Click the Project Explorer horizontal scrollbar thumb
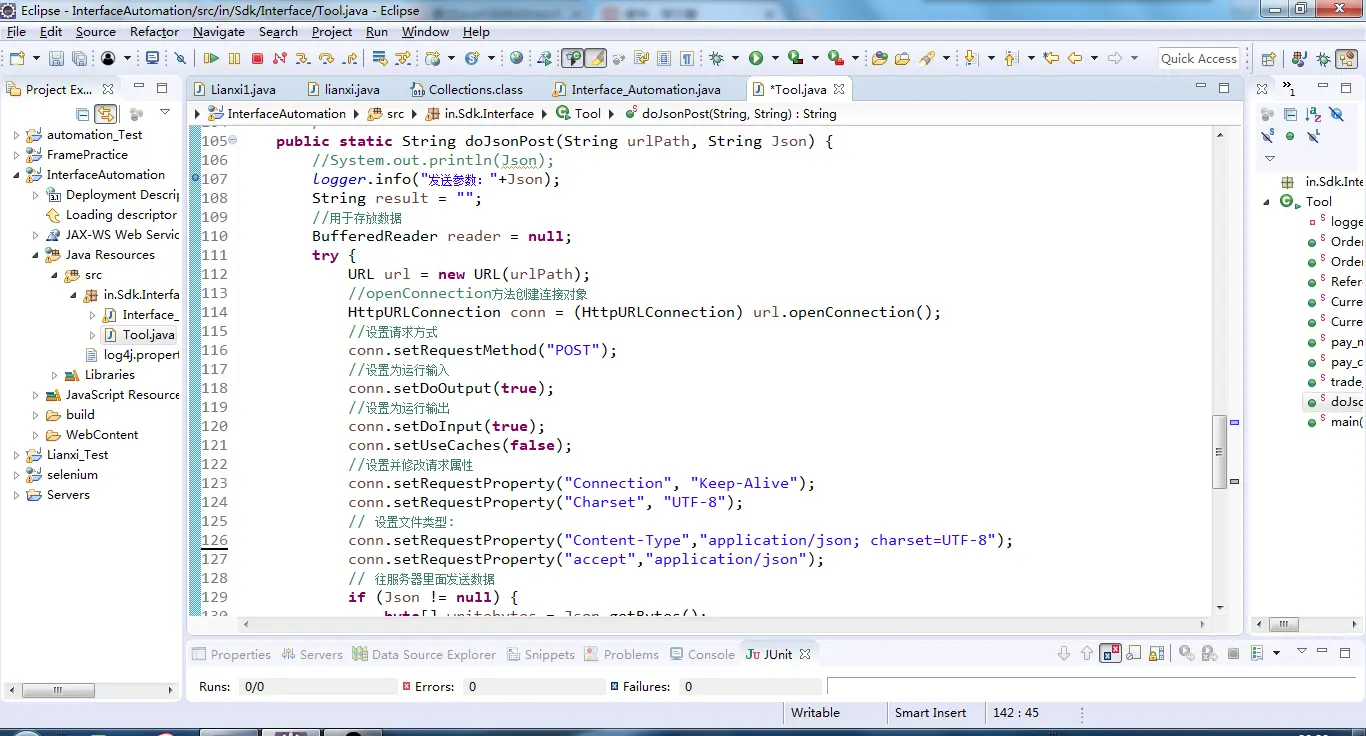Viewport: 1366px width, 736px height. click(x=59, y=690)
